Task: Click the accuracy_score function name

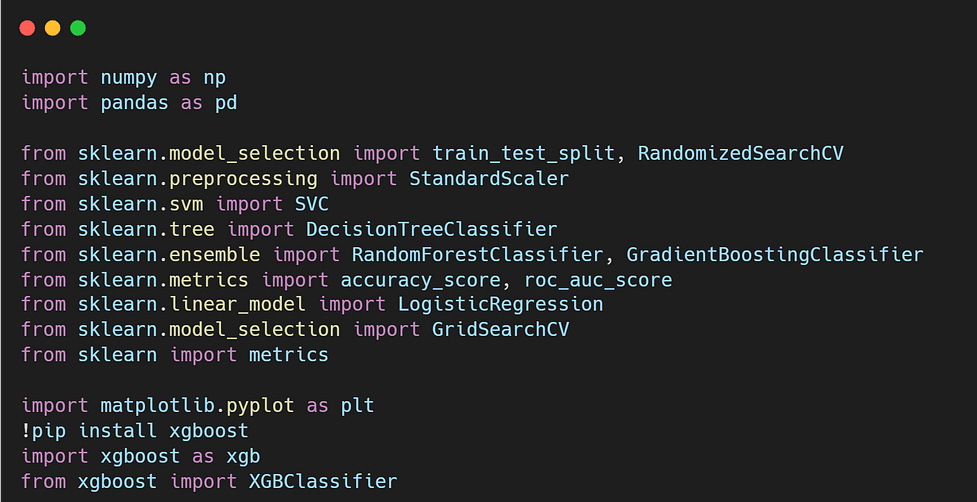Action: [421, 280]
